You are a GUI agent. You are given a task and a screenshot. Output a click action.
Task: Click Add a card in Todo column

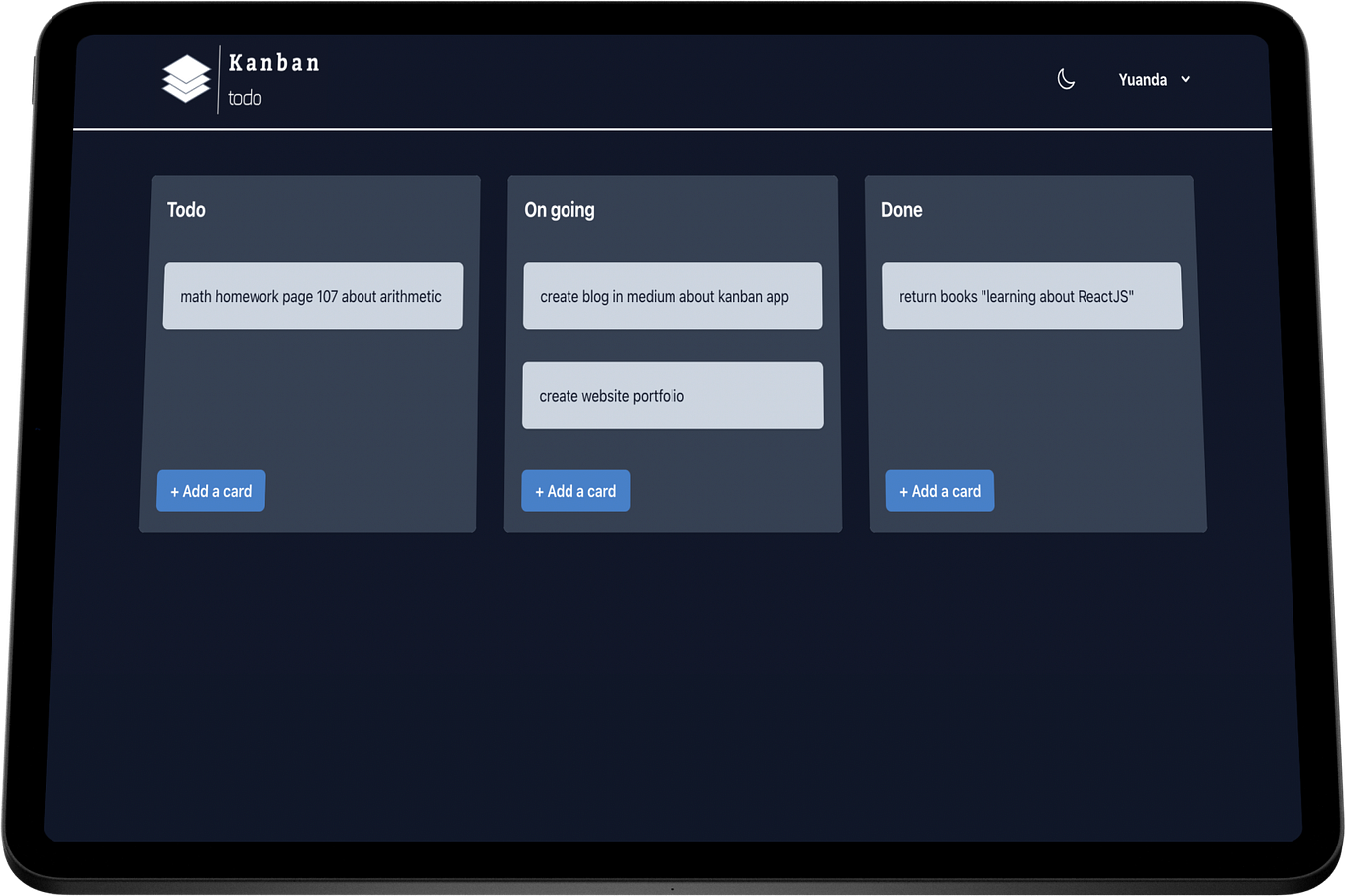coord(210,490)
